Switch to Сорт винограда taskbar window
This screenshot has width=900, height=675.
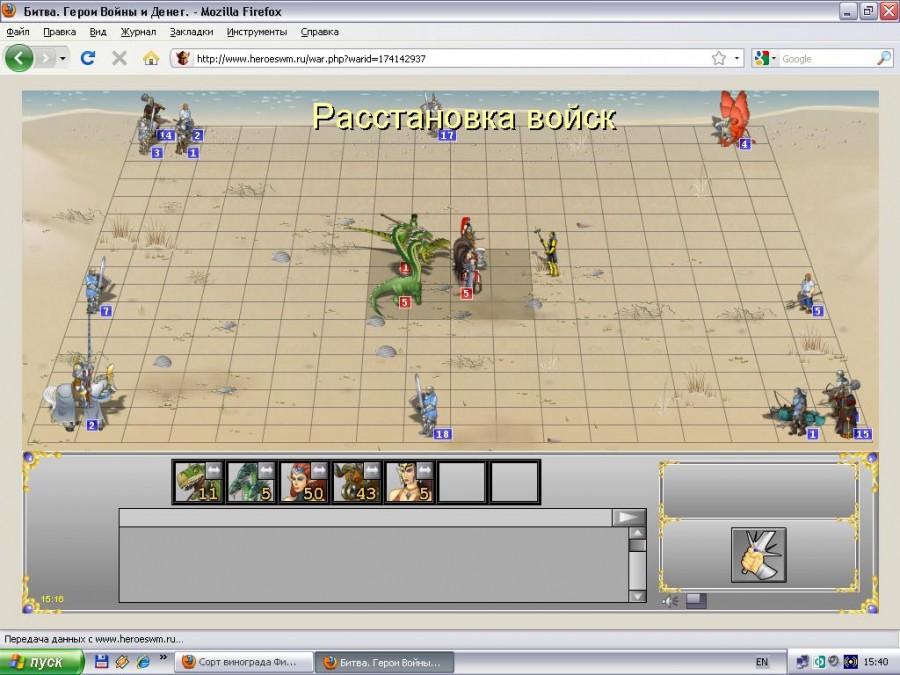[x=243, y=662]
